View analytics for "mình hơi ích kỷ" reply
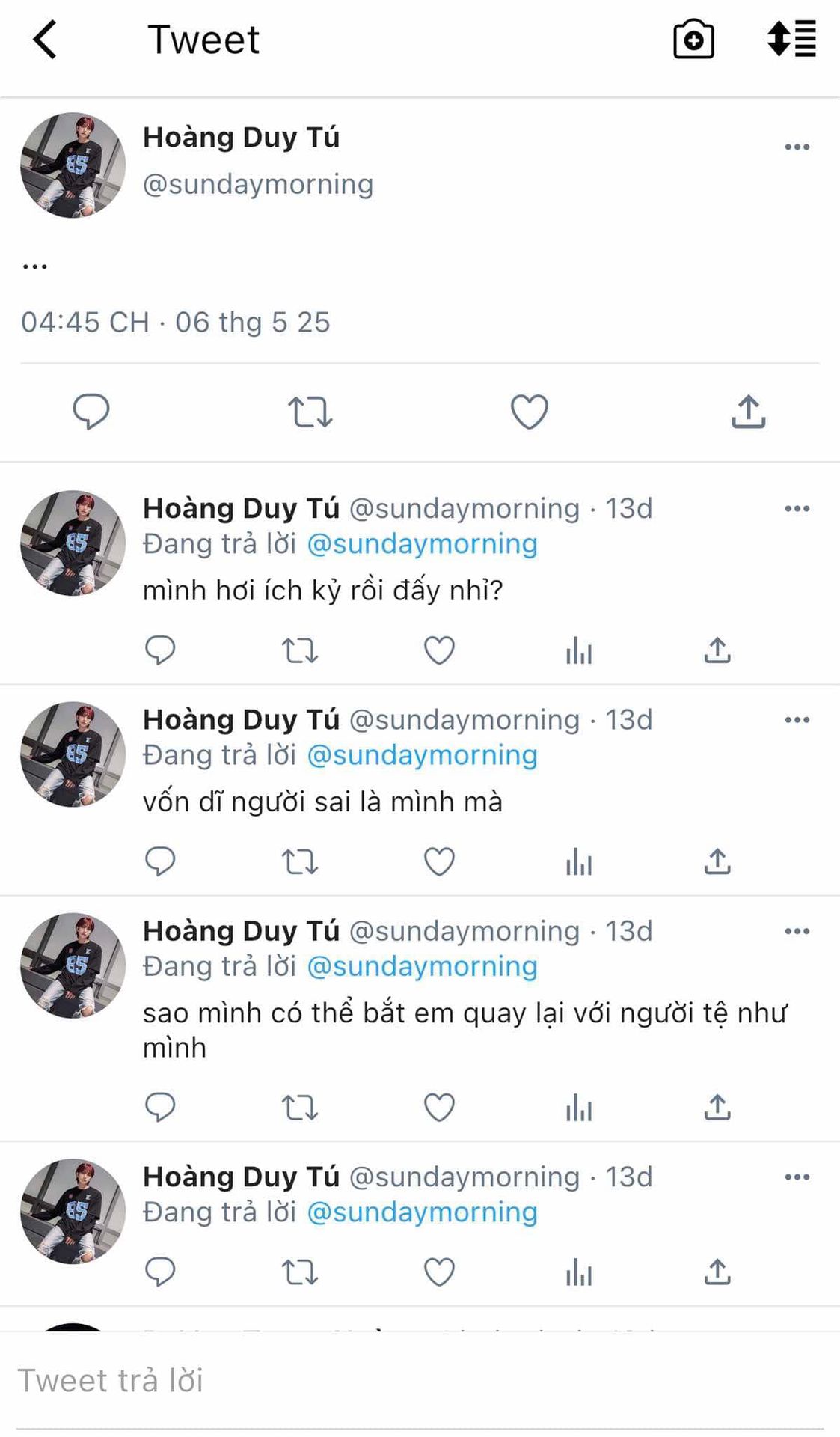This screenshot has width=840, height=1437. tap(578, 650)
